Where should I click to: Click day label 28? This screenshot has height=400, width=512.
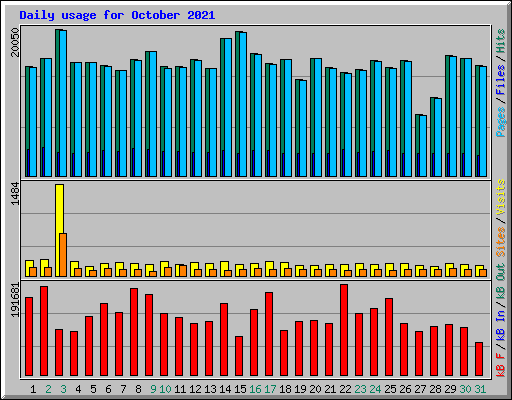pyautogui.click(x=435, y=389)
